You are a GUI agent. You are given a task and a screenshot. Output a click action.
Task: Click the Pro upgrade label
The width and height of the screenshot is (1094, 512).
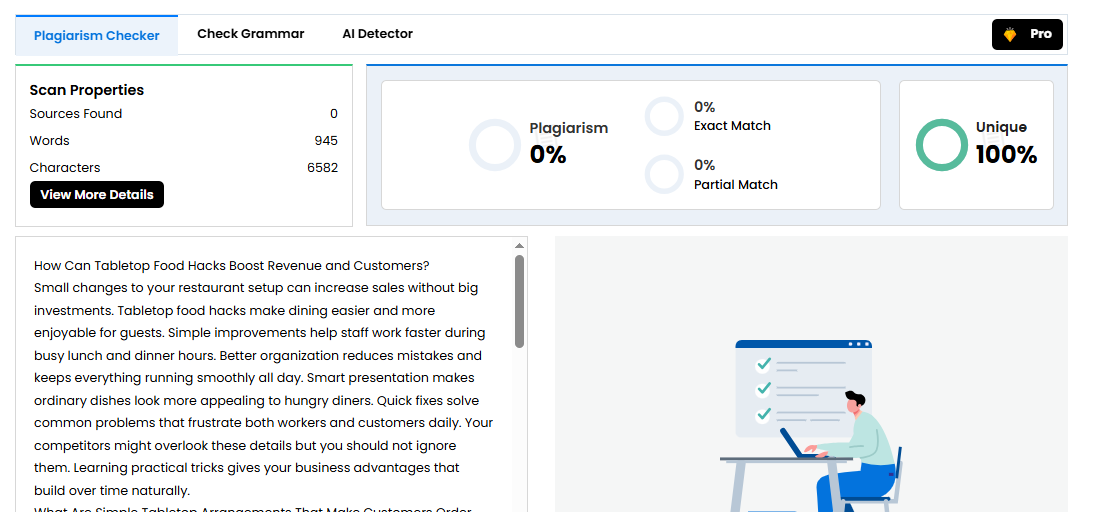(1041, 34)
